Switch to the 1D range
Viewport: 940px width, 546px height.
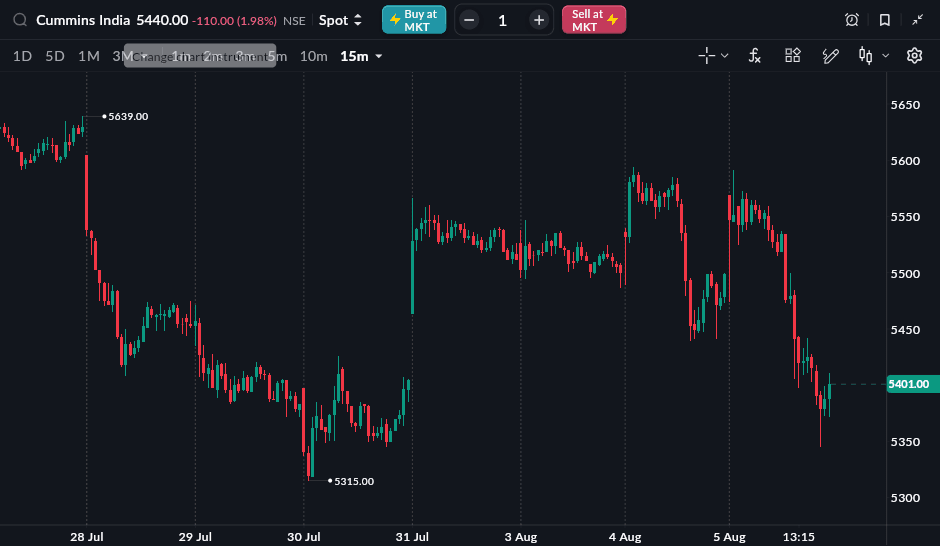(x=22, y=56)
